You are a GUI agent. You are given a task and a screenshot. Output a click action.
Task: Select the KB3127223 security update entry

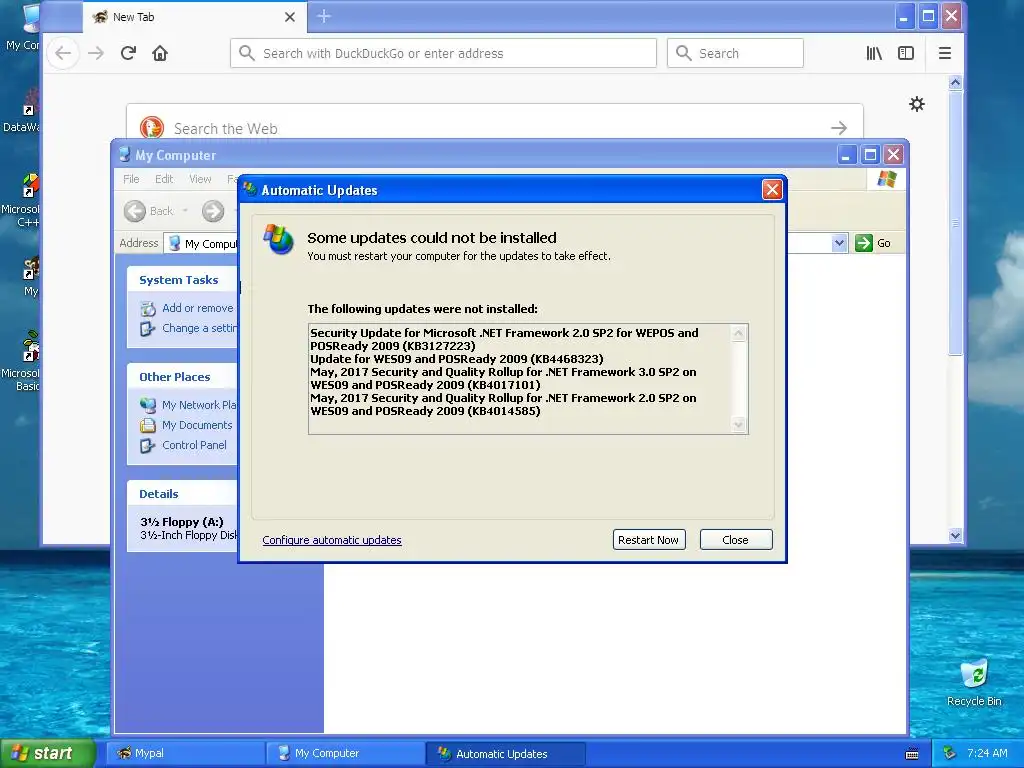click(x=504, y=340)
